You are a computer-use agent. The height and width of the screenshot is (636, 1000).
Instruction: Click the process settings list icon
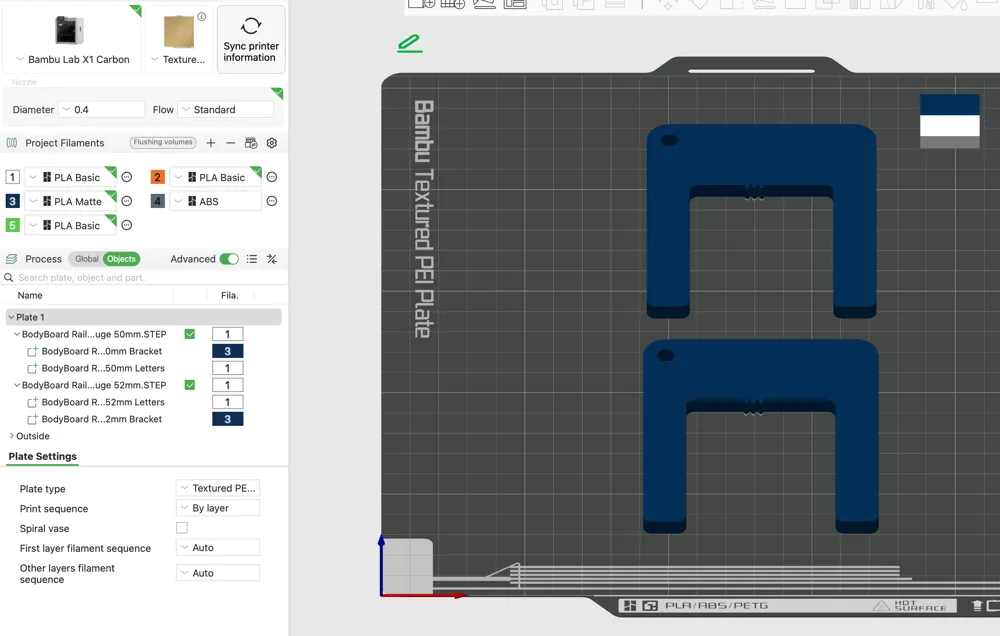[252, 259]
